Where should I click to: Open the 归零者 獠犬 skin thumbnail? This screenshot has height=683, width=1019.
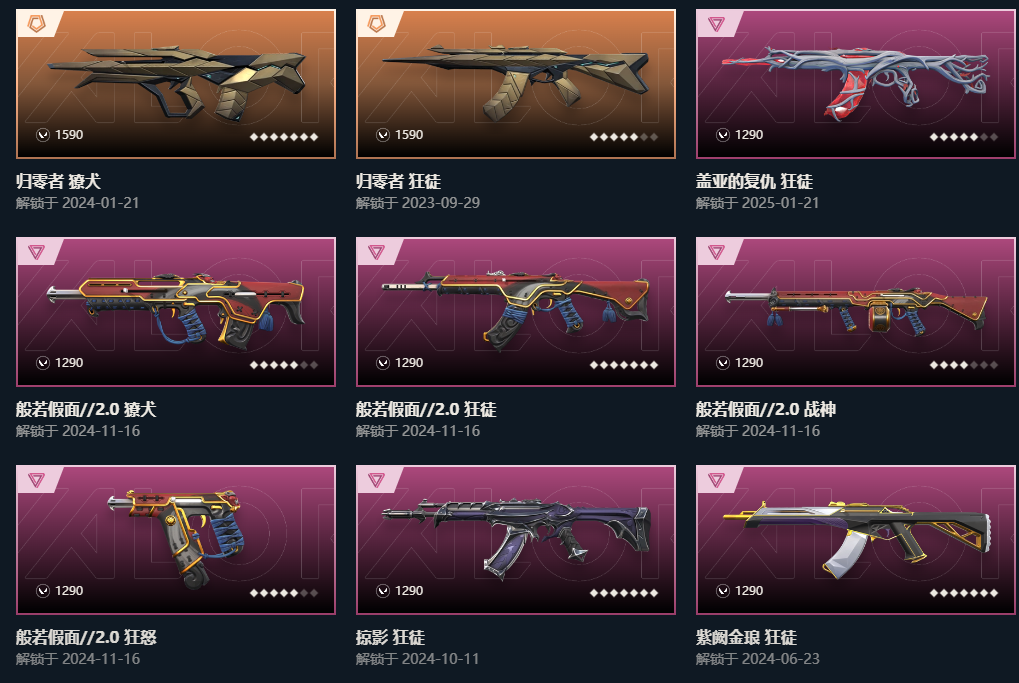coord(176,84)
